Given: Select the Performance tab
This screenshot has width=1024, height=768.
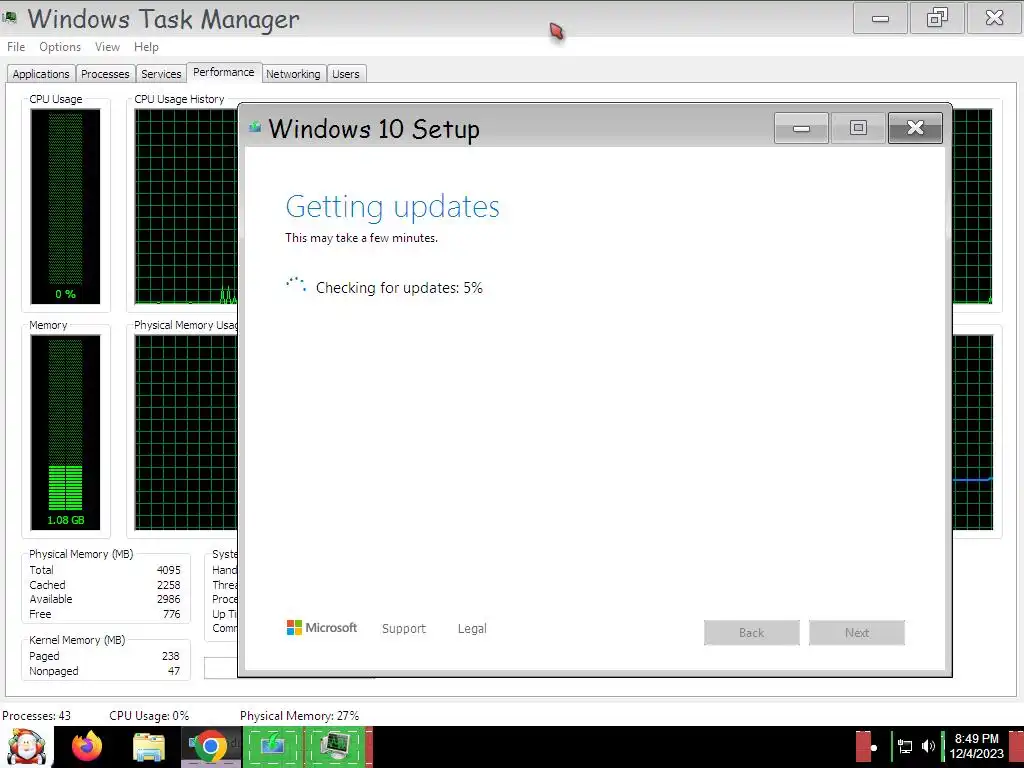Looking at the screenshot, I should click(223, 72).
